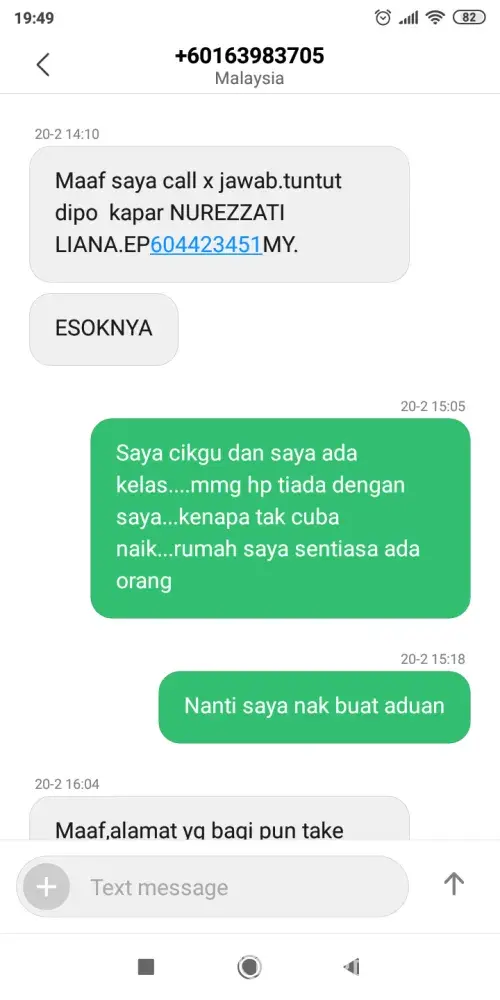Select the 'Saya cikgu dan saya ada' message
The image size is (500, 1000).
point(281,518)
